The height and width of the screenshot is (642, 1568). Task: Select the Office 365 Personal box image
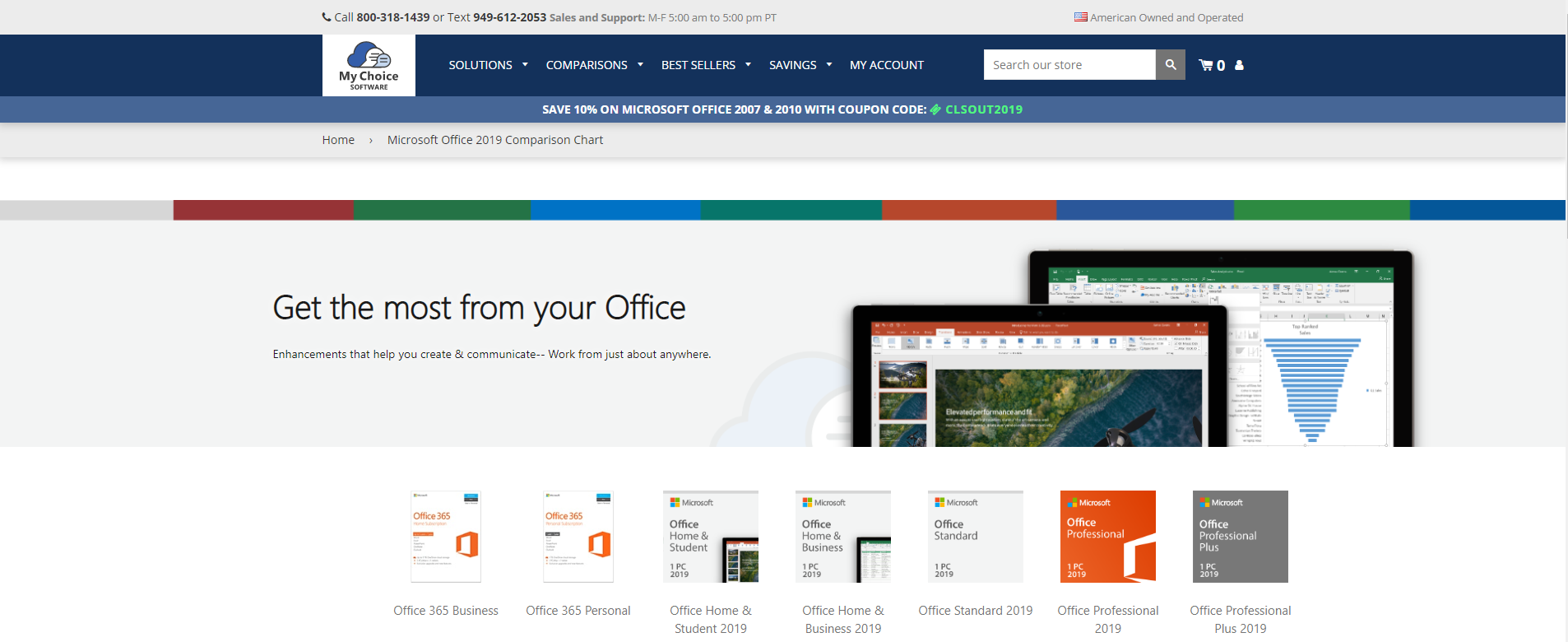tap(578, 537)
